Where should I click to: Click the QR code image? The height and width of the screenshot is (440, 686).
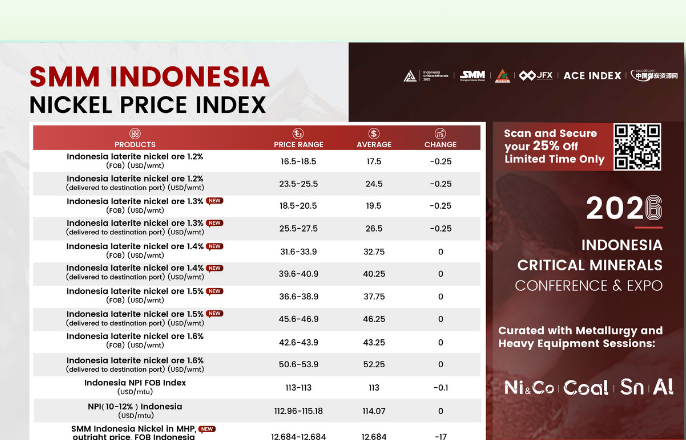click(x=637, y=147)
